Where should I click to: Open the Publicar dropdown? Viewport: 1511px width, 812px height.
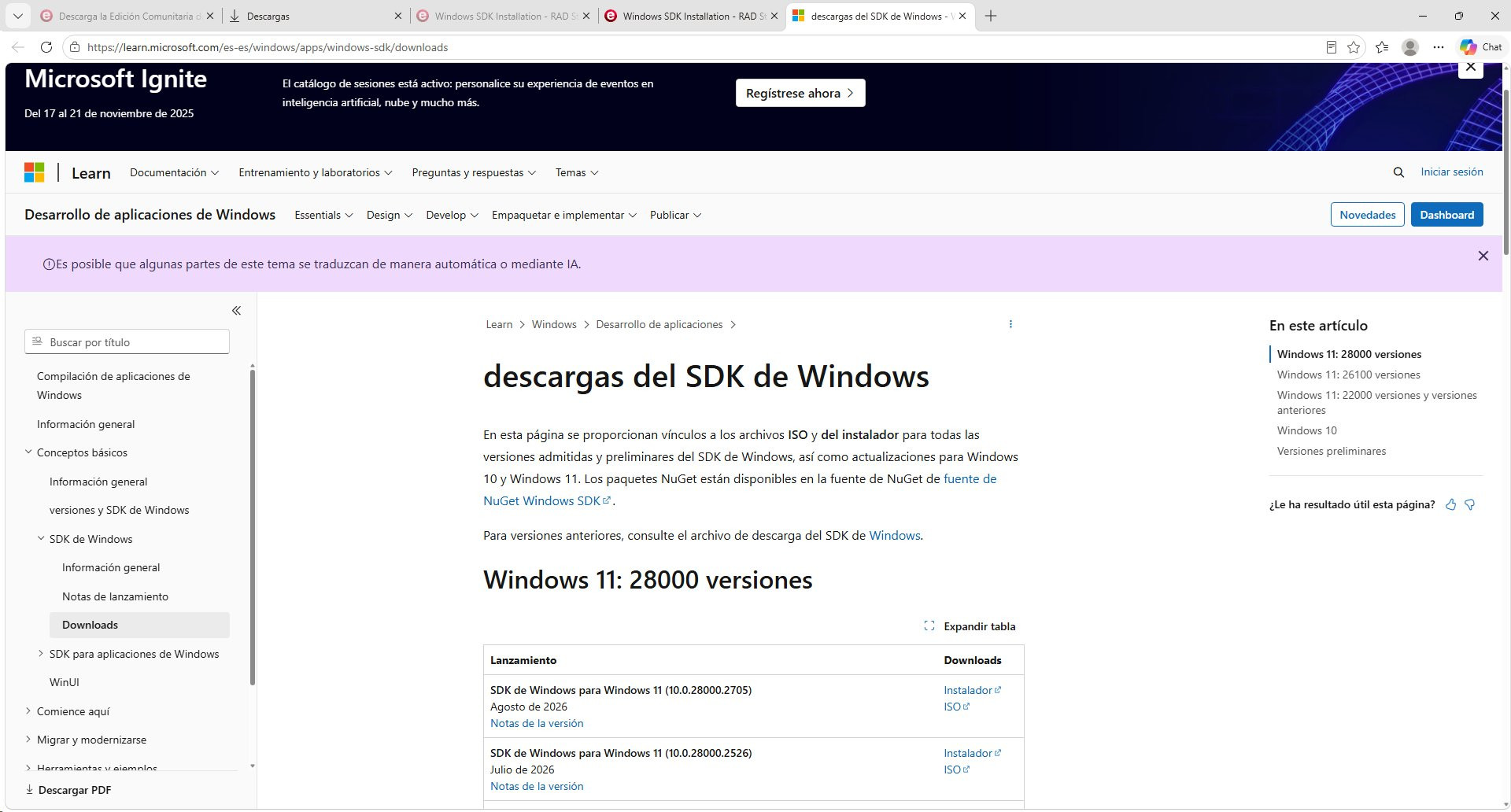pyautogui.click(x=675, y=215)
